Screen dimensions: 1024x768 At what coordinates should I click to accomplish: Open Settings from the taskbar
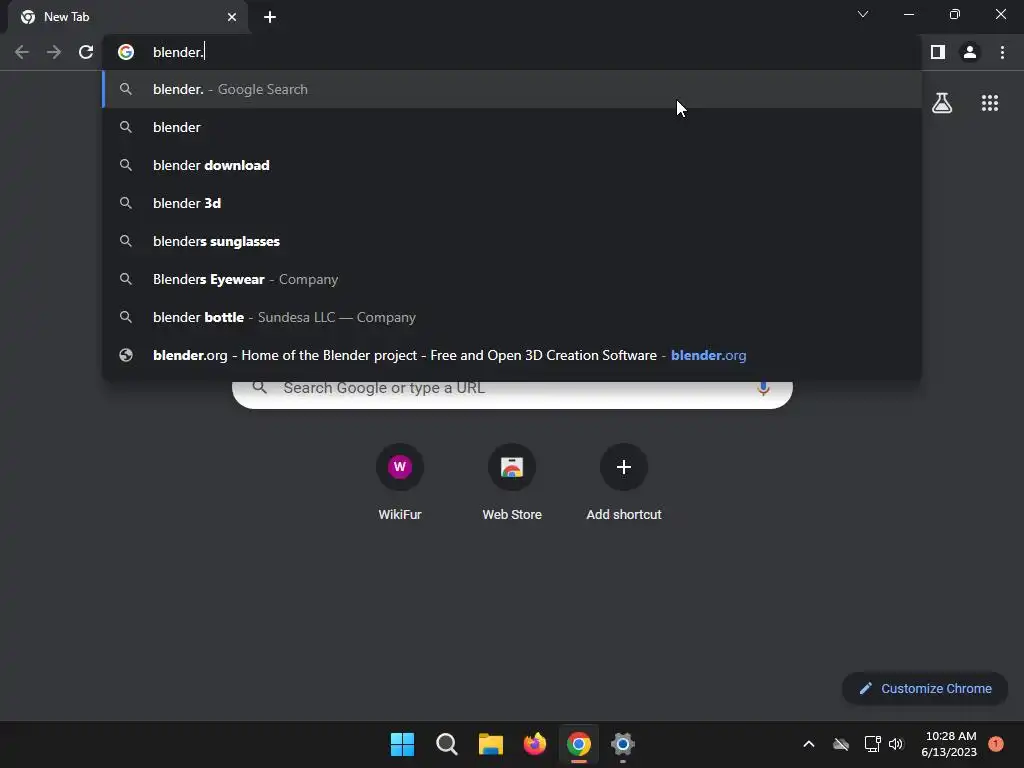[x=623, y=744]
